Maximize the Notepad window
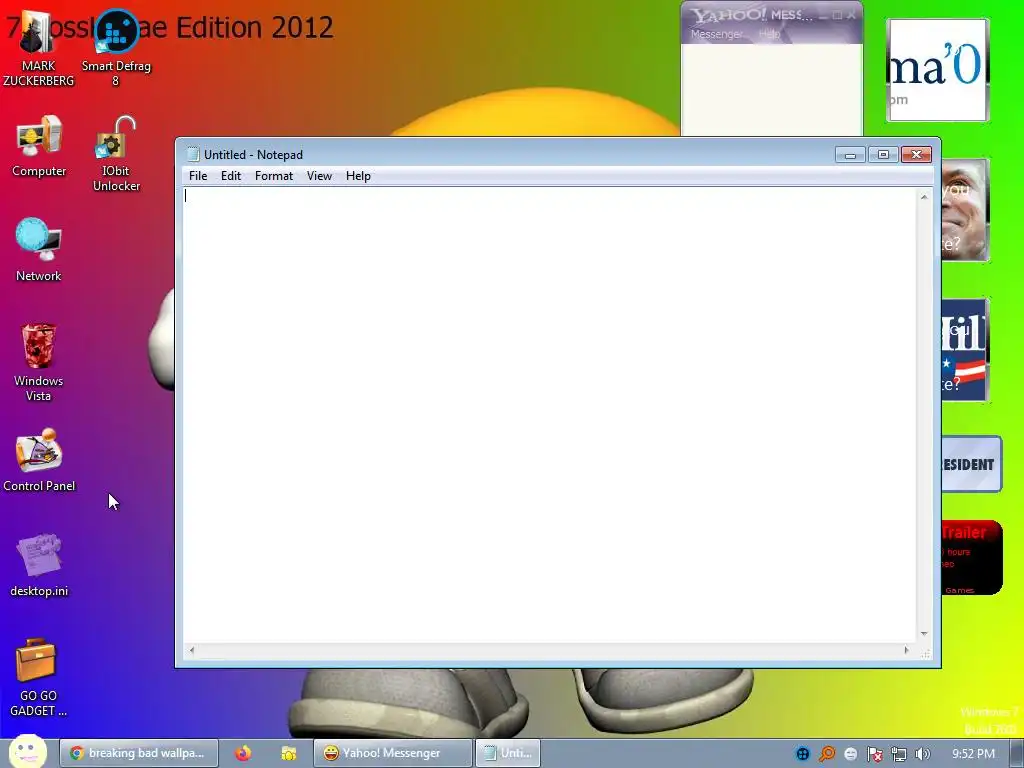 [x=883, y=155]
